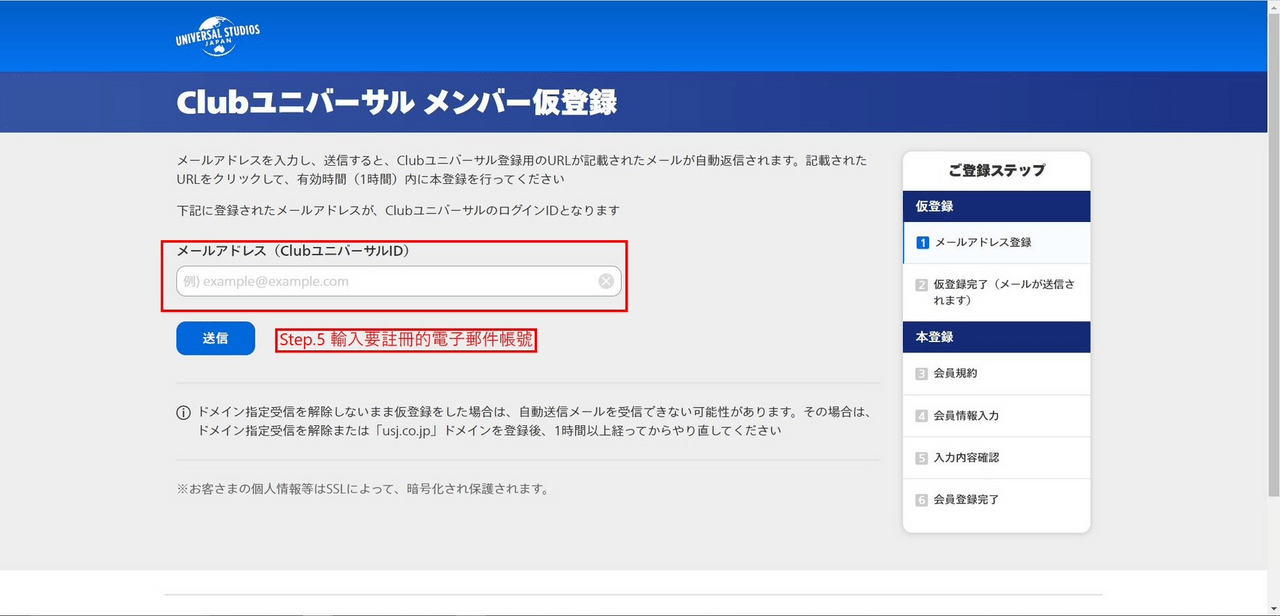Click the step number 2 badge
Screen dimensions: 1280x616
[x=922, y=285]
